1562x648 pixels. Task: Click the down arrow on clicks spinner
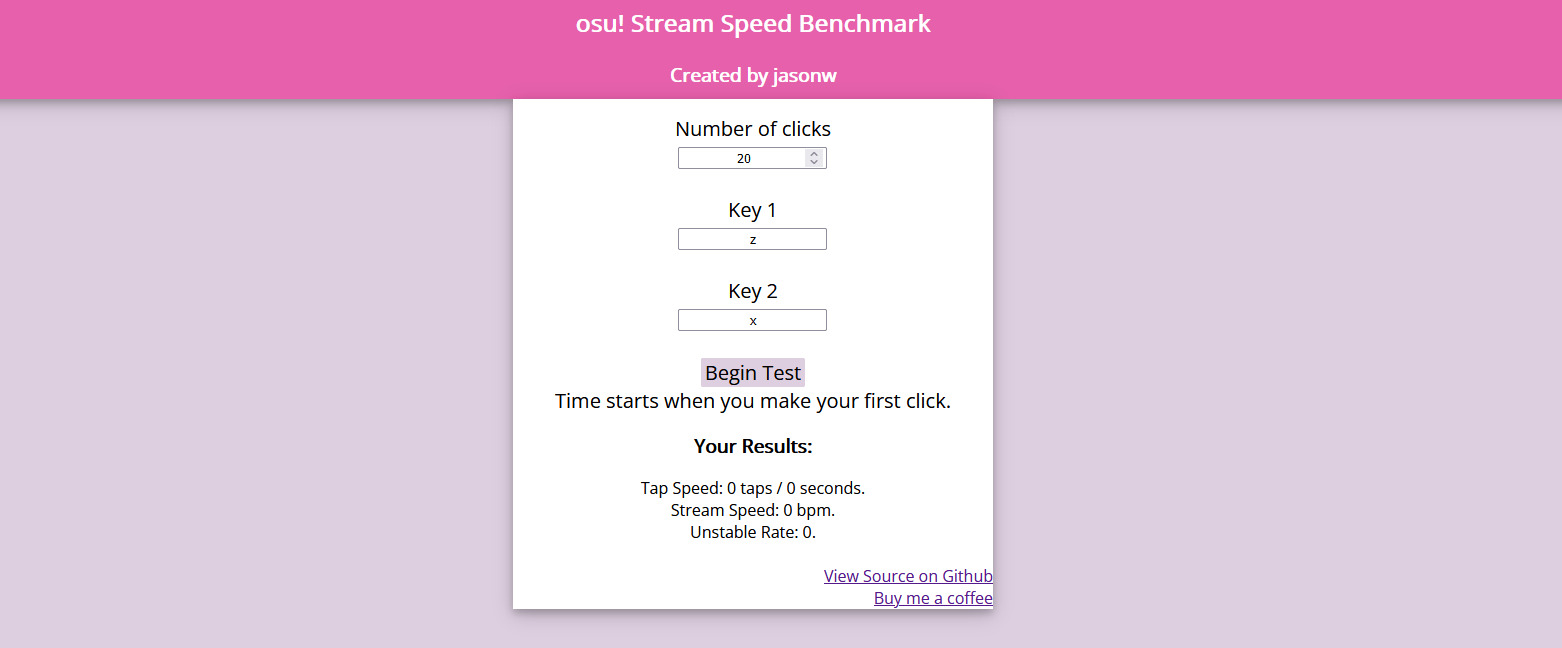click(814, 162)
